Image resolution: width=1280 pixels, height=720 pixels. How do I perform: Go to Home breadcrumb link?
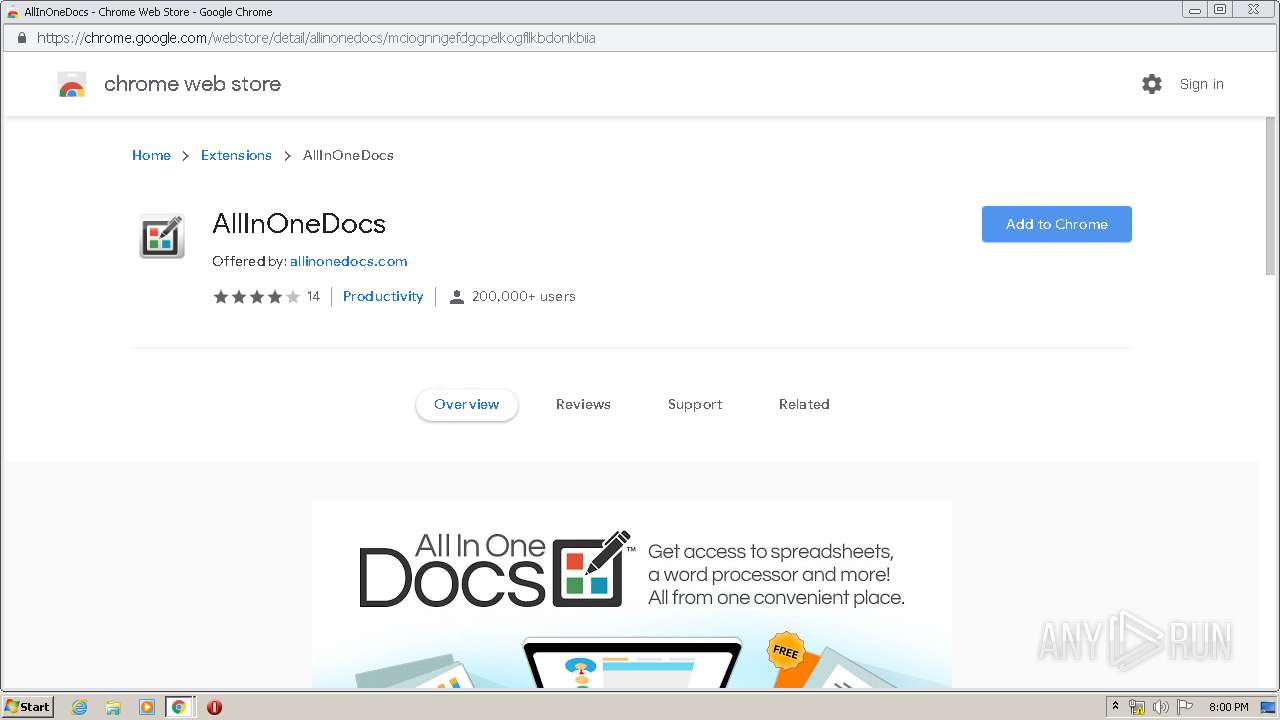click(151, 155)
